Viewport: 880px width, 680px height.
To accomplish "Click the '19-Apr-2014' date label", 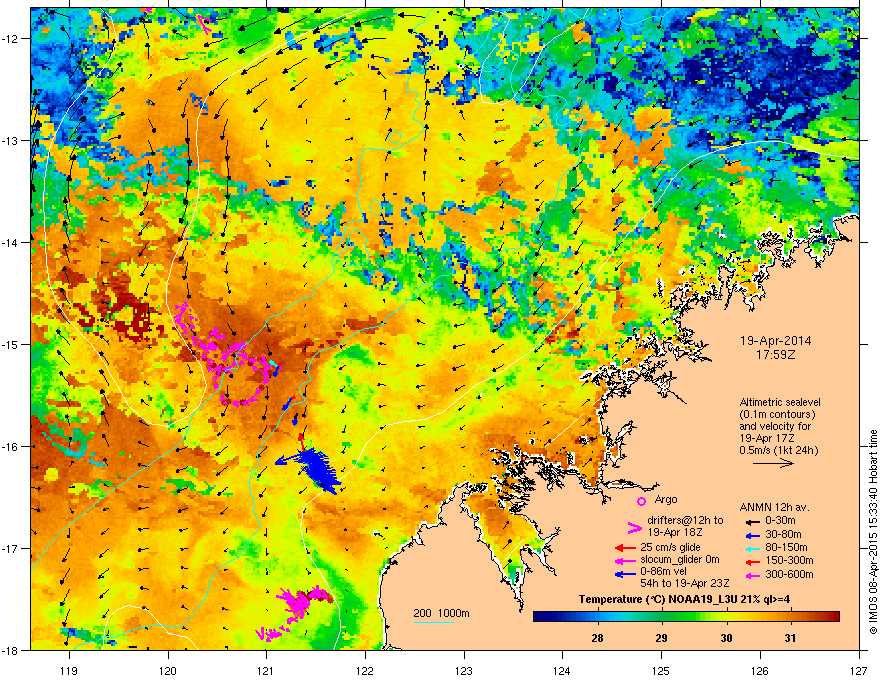I will (776, 341).
